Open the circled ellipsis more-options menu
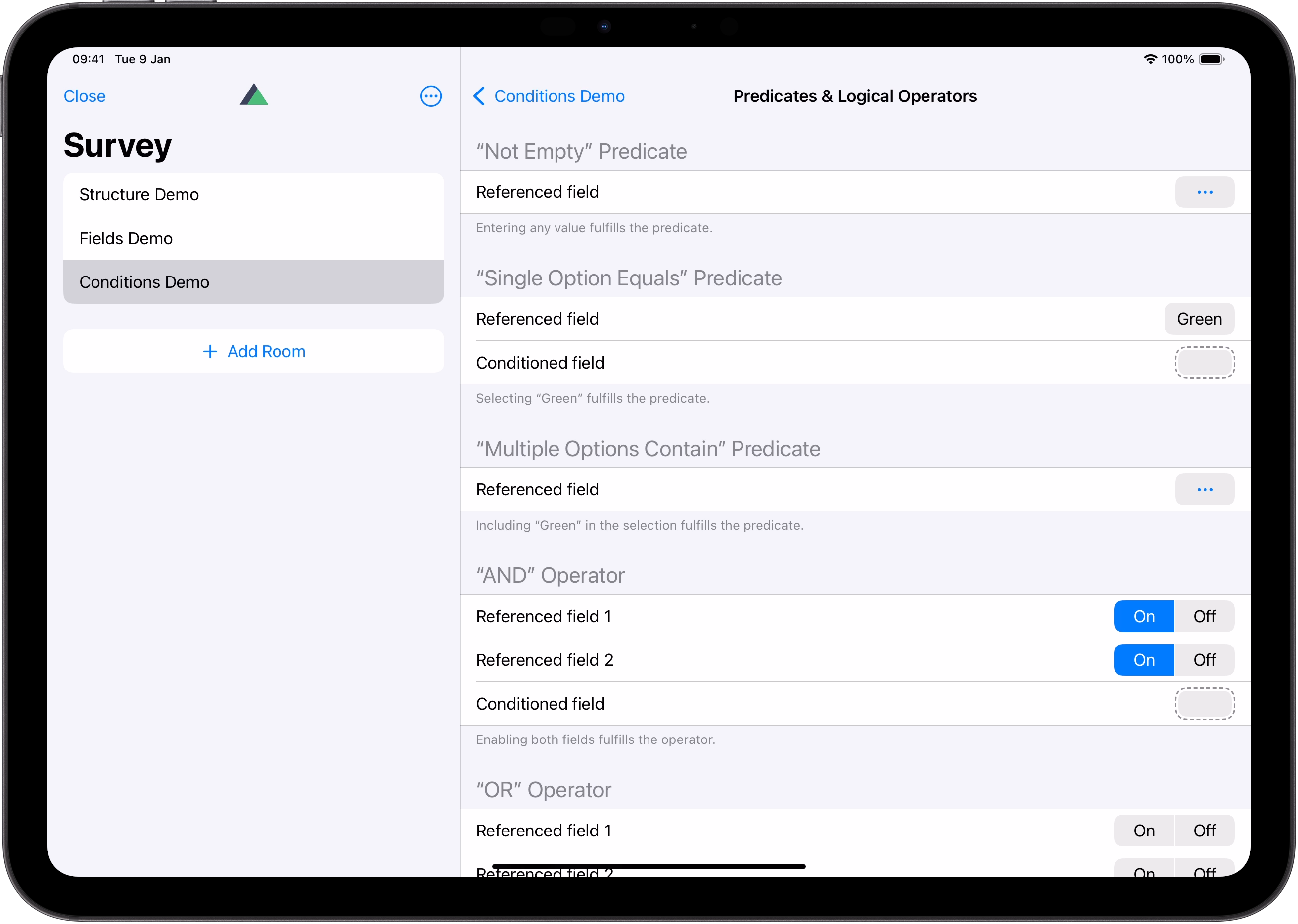The width and height of the screenshot is (1298, 924). 430,96
